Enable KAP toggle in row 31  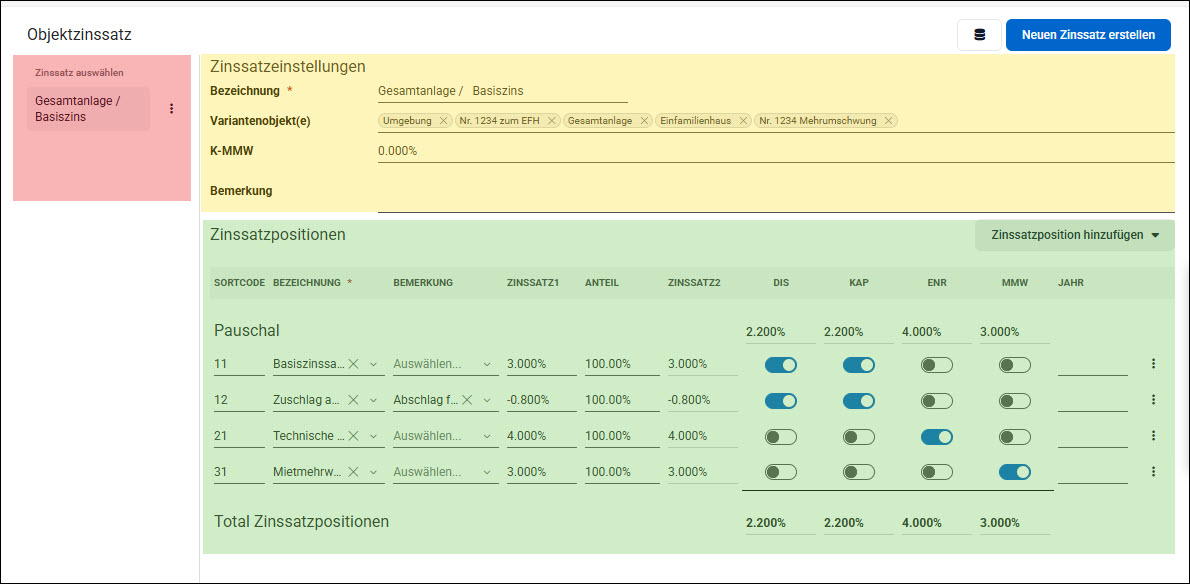click(859, 472)
